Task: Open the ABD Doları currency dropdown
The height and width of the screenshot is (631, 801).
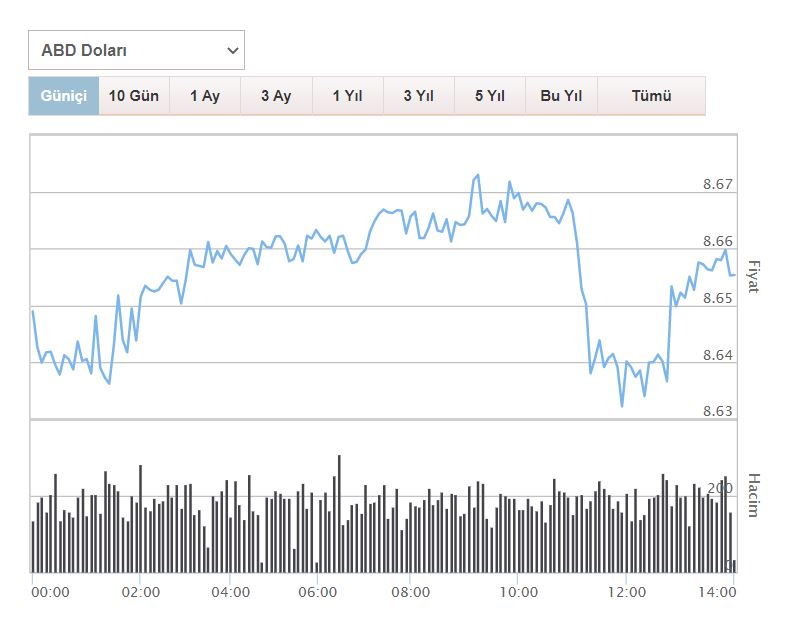Action: tap(136, 50)
